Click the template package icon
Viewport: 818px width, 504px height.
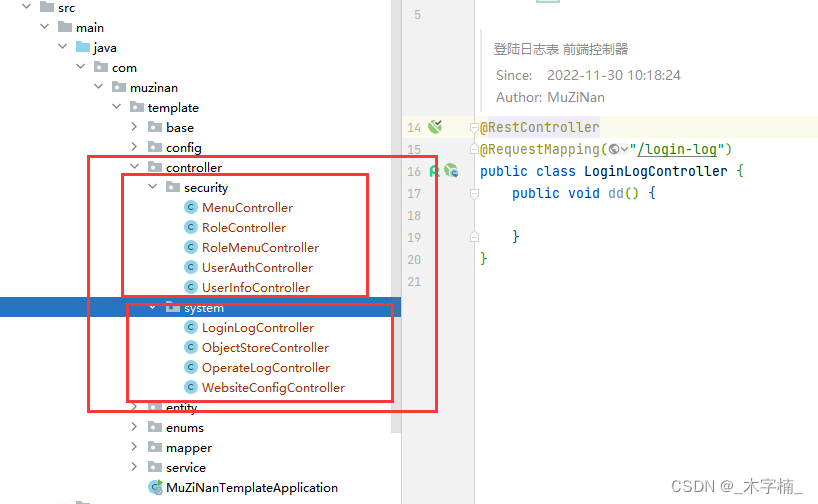pos(137,107)
